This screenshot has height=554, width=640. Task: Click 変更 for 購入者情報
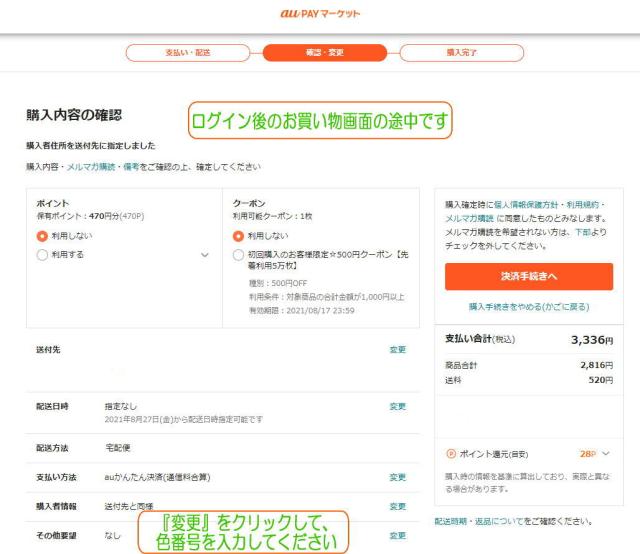(x=398, y=506)
